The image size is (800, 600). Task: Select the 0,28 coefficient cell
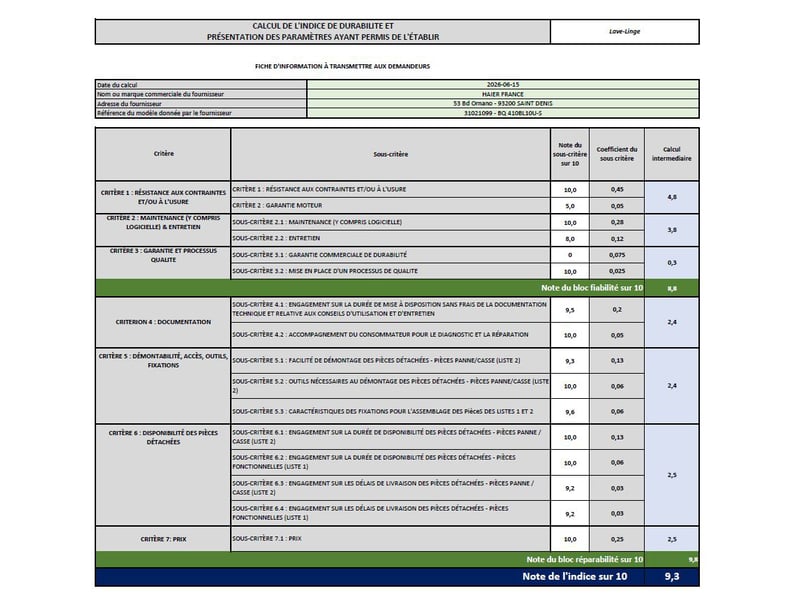617,222
